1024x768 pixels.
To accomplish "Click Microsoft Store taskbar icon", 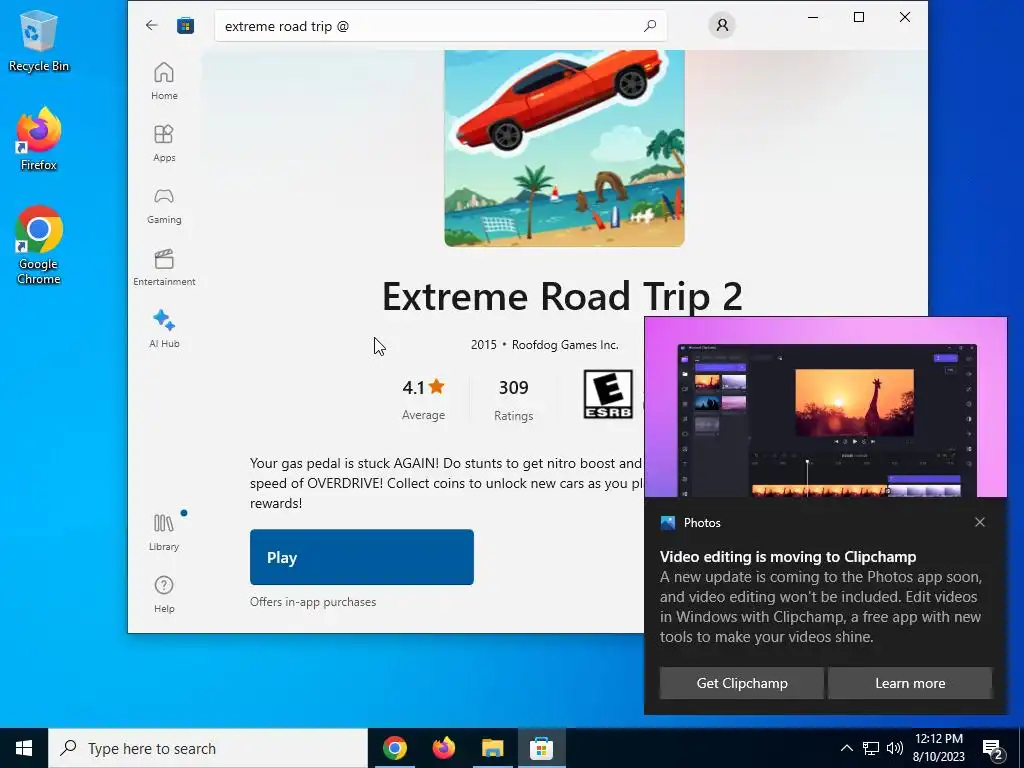I will pyautogui.click(x=541, y=748).
